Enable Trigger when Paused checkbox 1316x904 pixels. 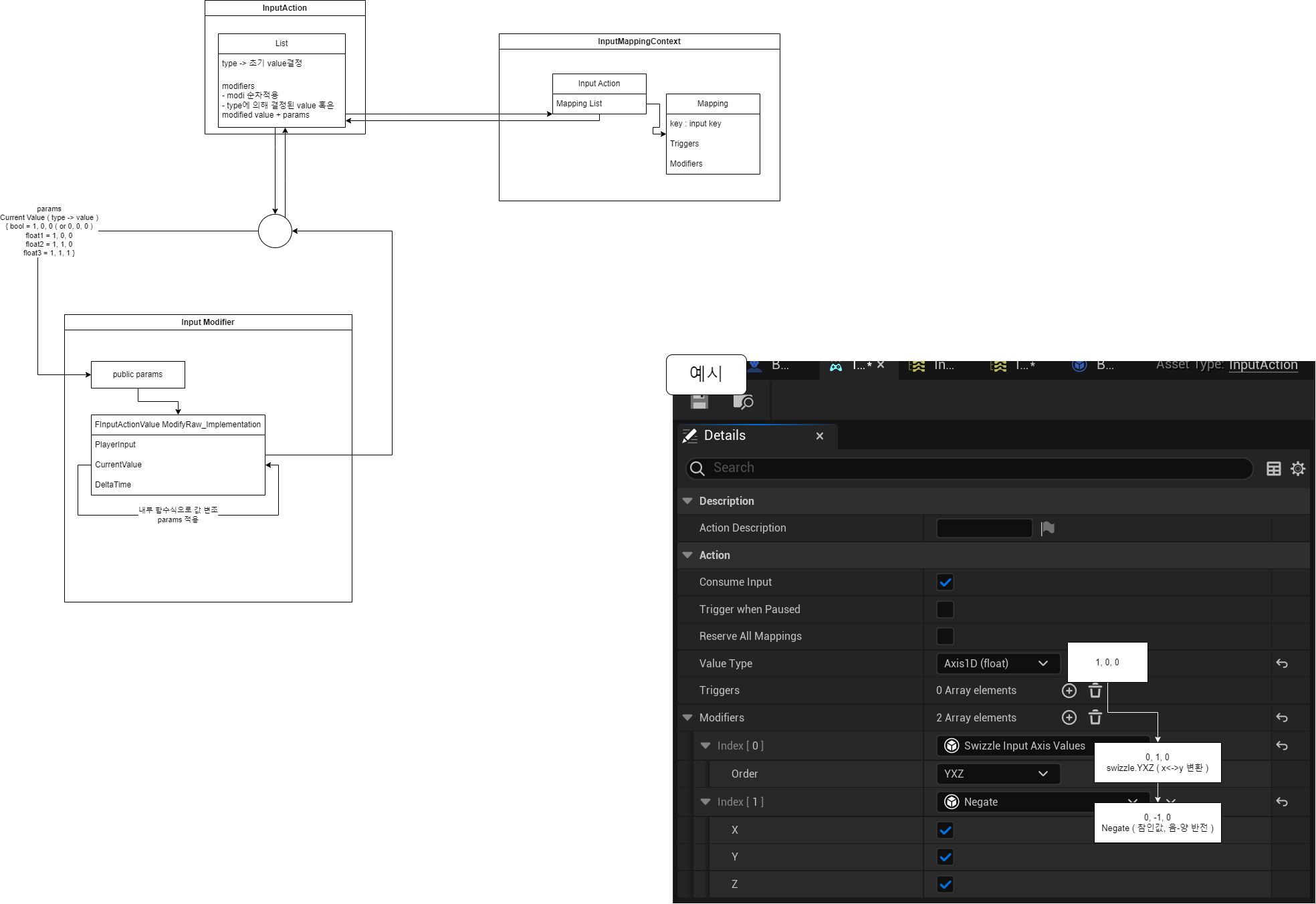[x=945, y=609]
